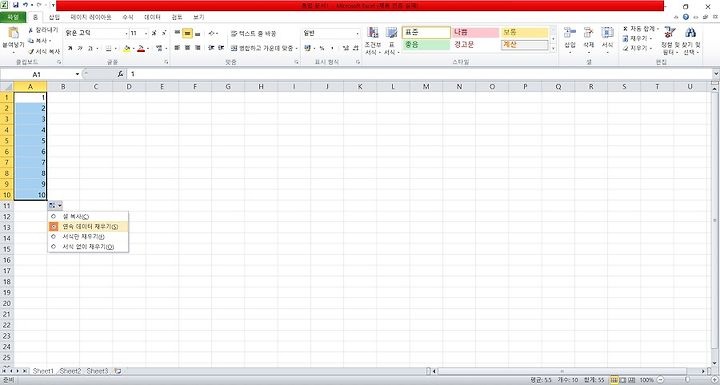This screenshot has height=385, width=720.
Task: Switch to Page Layout view in status bar
Action: (x=623, y=380)
